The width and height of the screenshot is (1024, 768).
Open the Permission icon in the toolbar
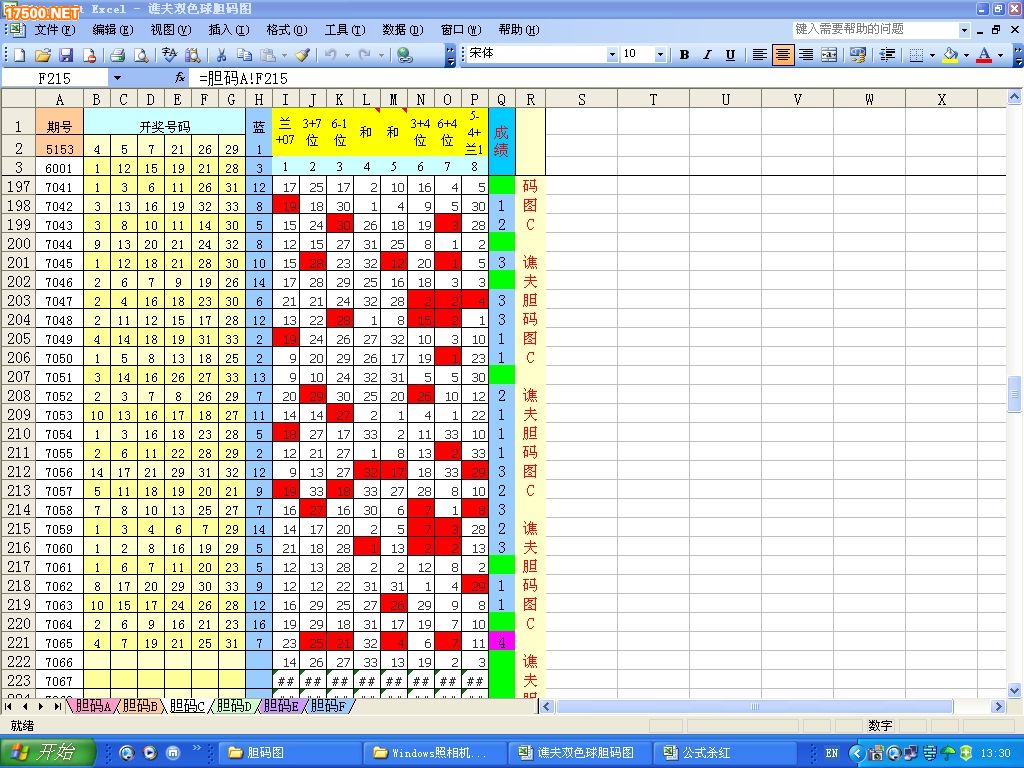[x=89, y=55]
